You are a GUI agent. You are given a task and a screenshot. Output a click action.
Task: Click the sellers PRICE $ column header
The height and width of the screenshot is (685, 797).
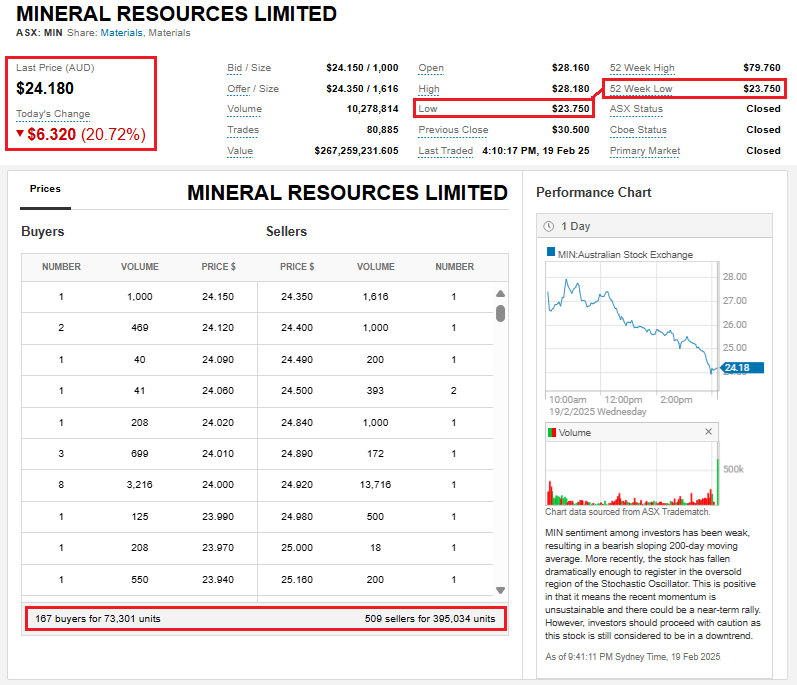297,267
